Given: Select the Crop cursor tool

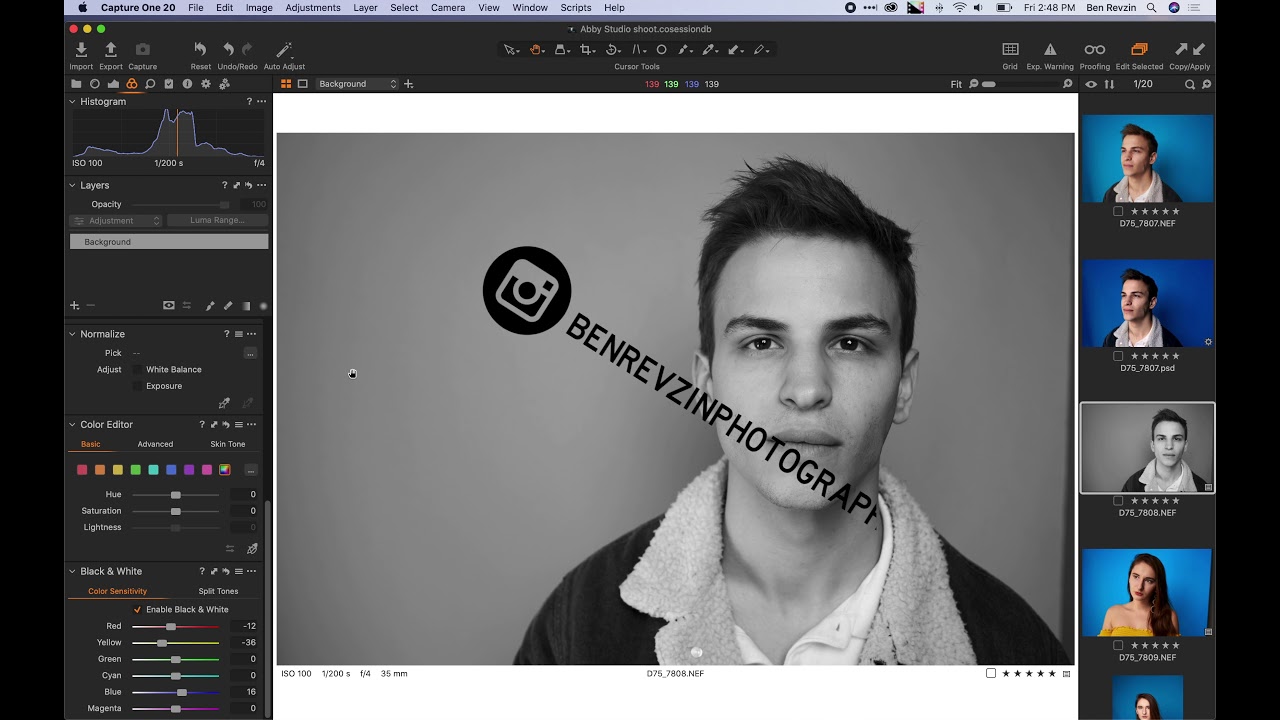Looking at the screenshot, I should [586, 49].
